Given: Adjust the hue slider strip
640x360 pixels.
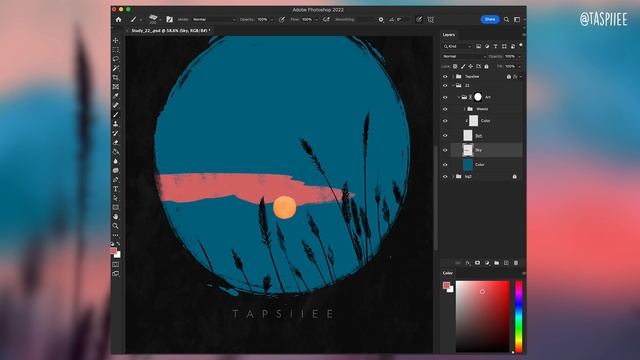Looking at the screenshot, I should click(x=519, y=316).
